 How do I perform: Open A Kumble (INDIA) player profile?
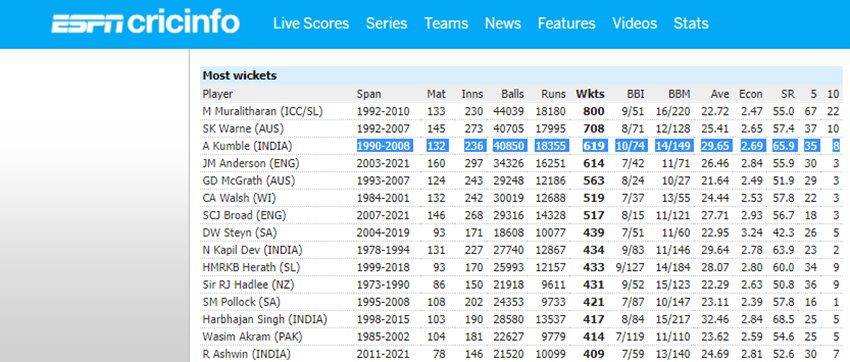coord(247,146)
